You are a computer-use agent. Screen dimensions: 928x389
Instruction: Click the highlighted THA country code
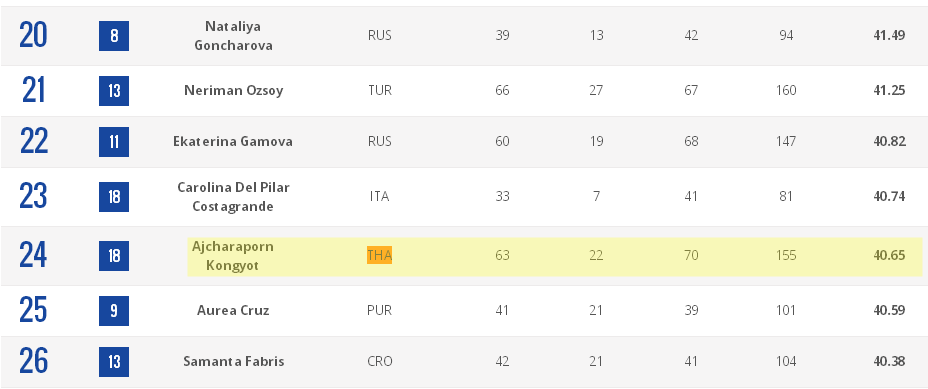point(379,255)
